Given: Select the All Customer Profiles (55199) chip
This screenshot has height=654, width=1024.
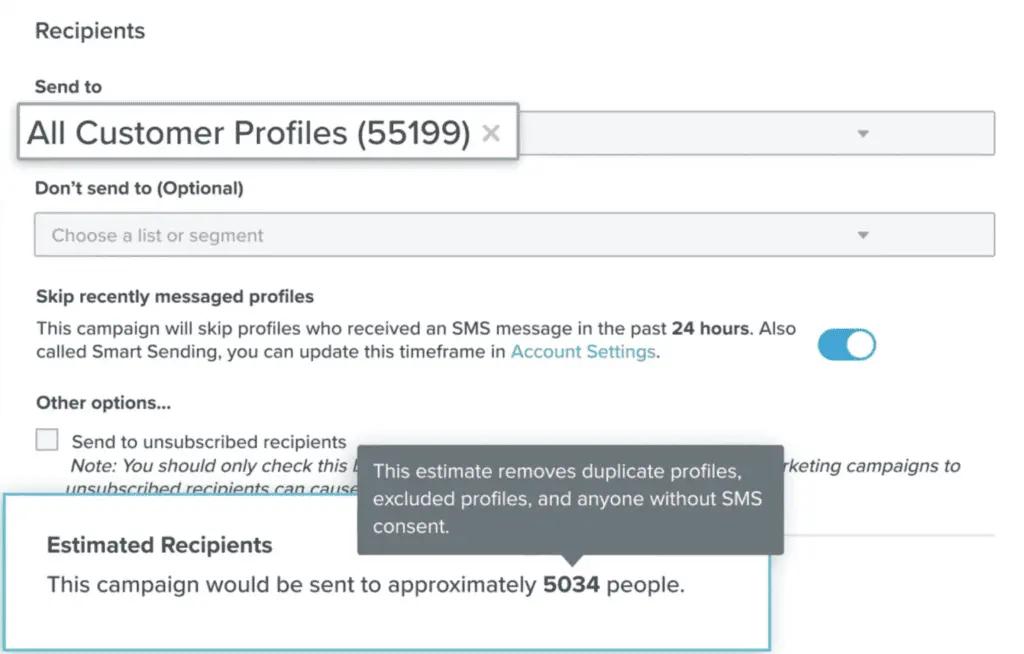Looking at the screenshot, I should click(x=250, y=132).
